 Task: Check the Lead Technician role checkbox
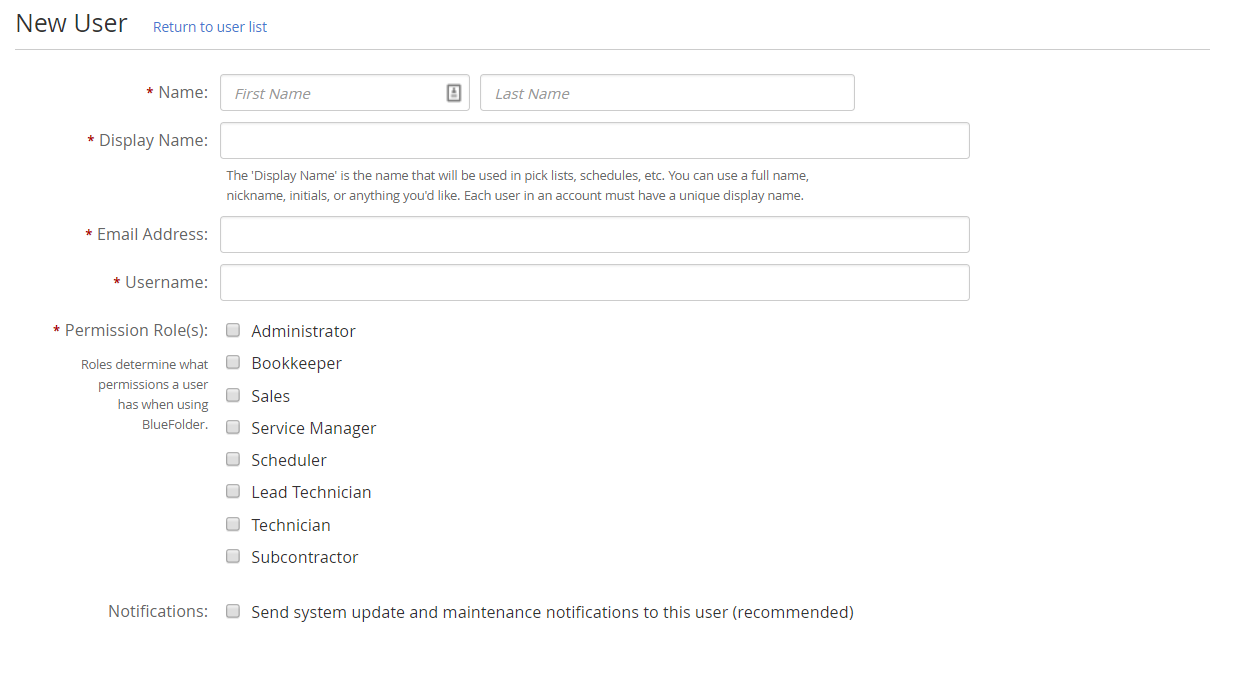[x=233, y=491]
